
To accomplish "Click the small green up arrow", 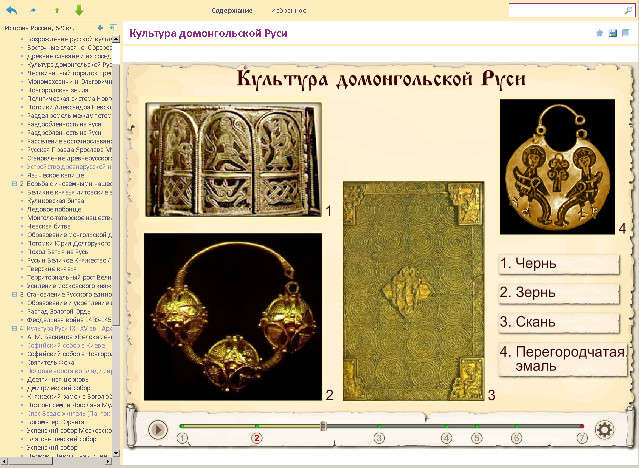I will 57,11.
